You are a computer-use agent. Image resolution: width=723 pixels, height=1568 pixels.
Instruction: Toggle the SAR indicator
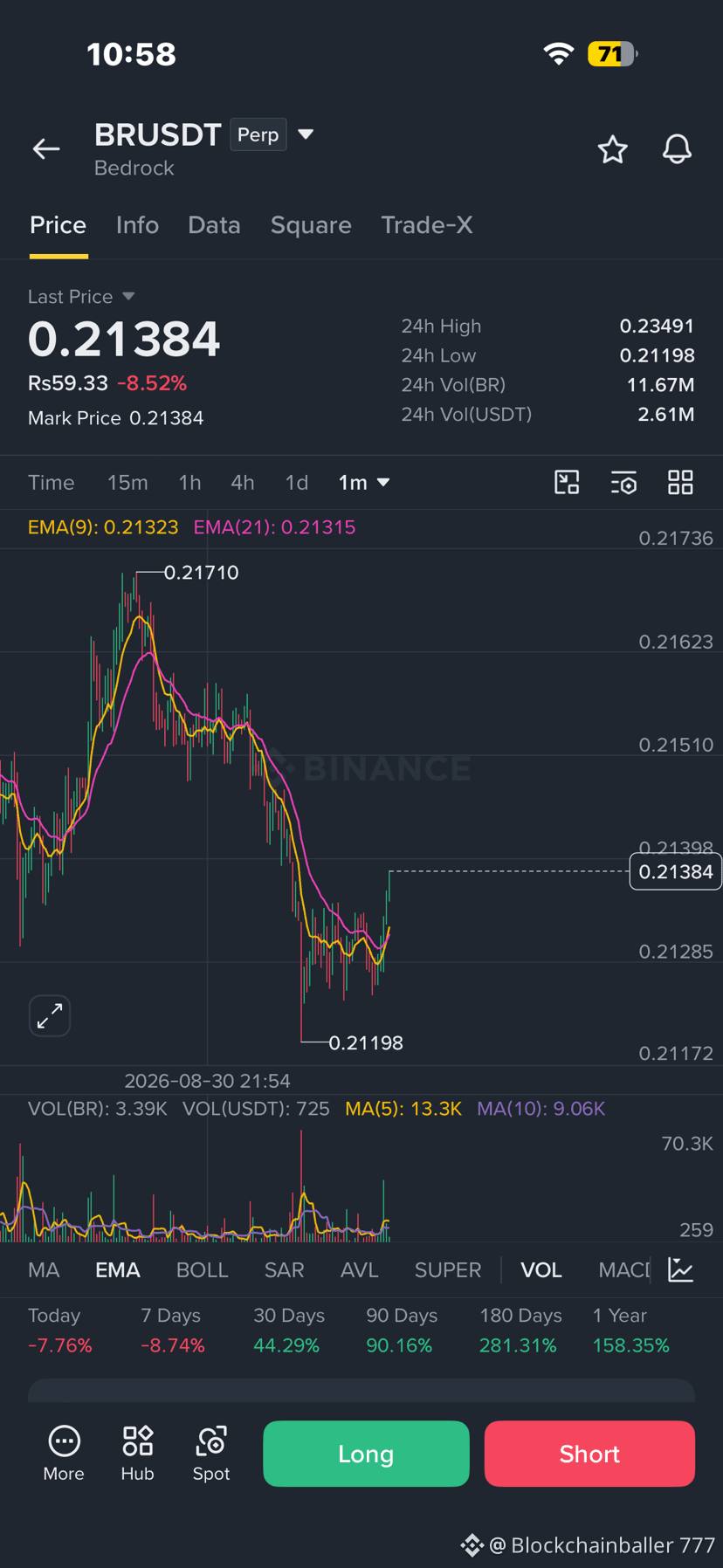click(285, 1270)
